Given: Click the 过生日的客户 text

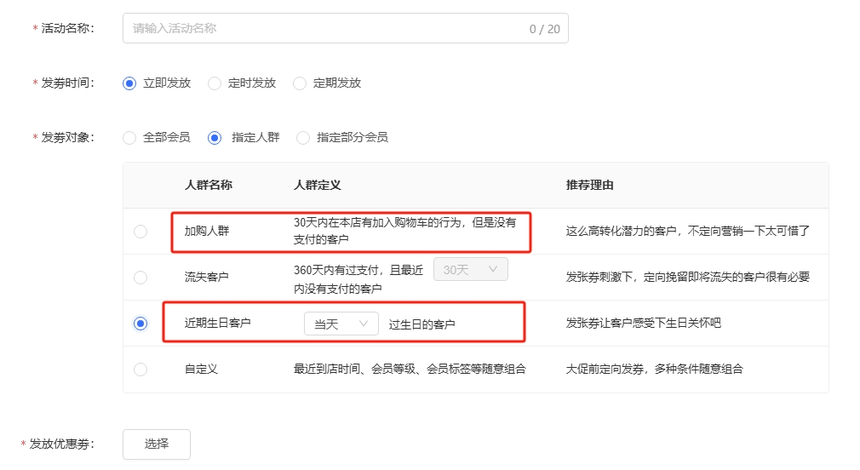Looking at the screenshot, I should point(422,325).
